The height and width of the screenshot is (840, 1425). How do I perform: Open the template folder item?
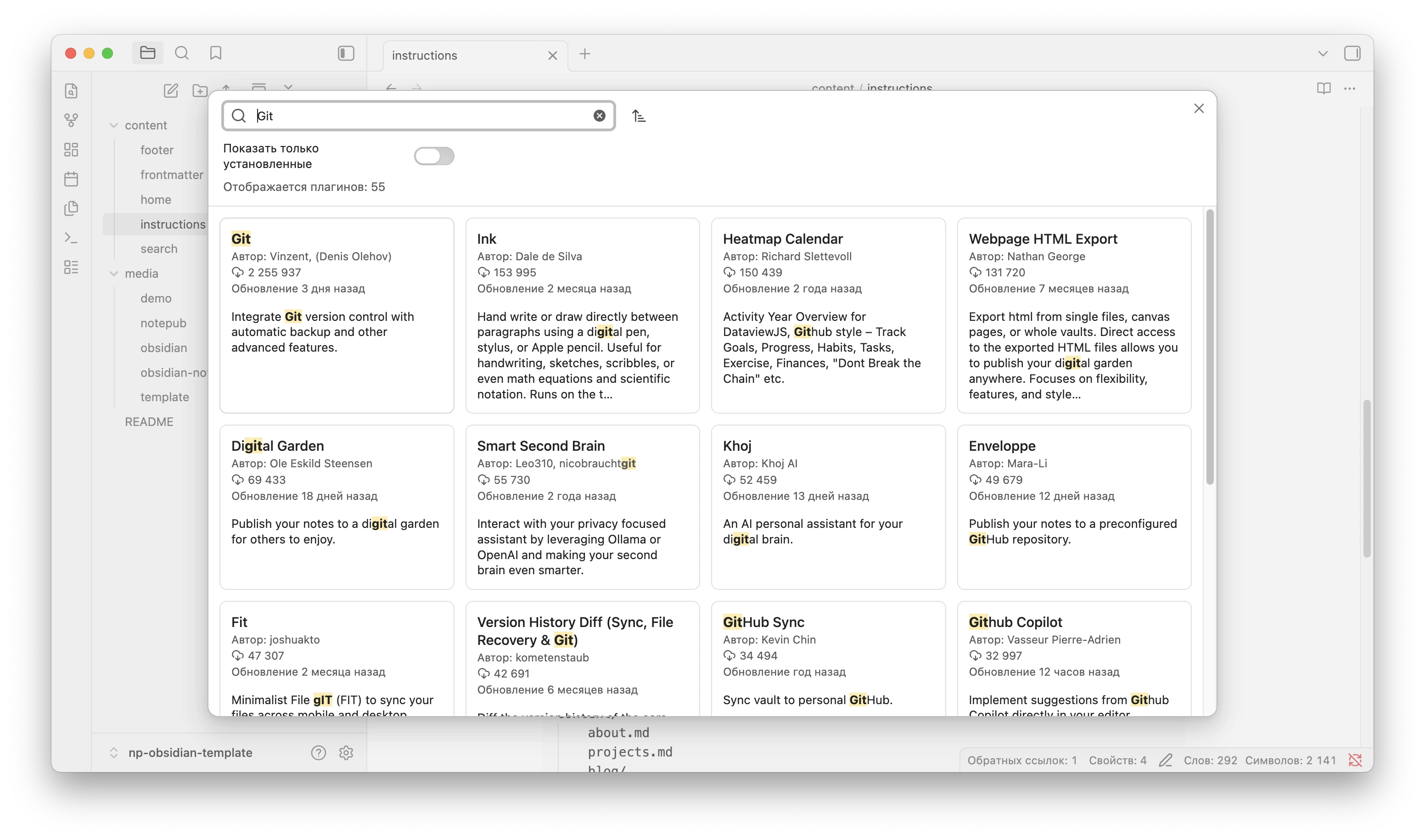(x=164, y=397)
